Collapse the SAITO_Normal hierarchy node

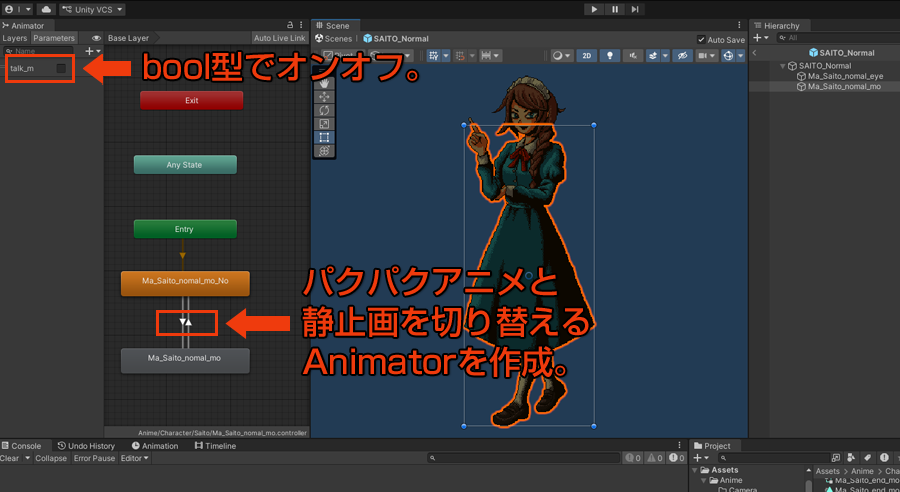point(783,66)
